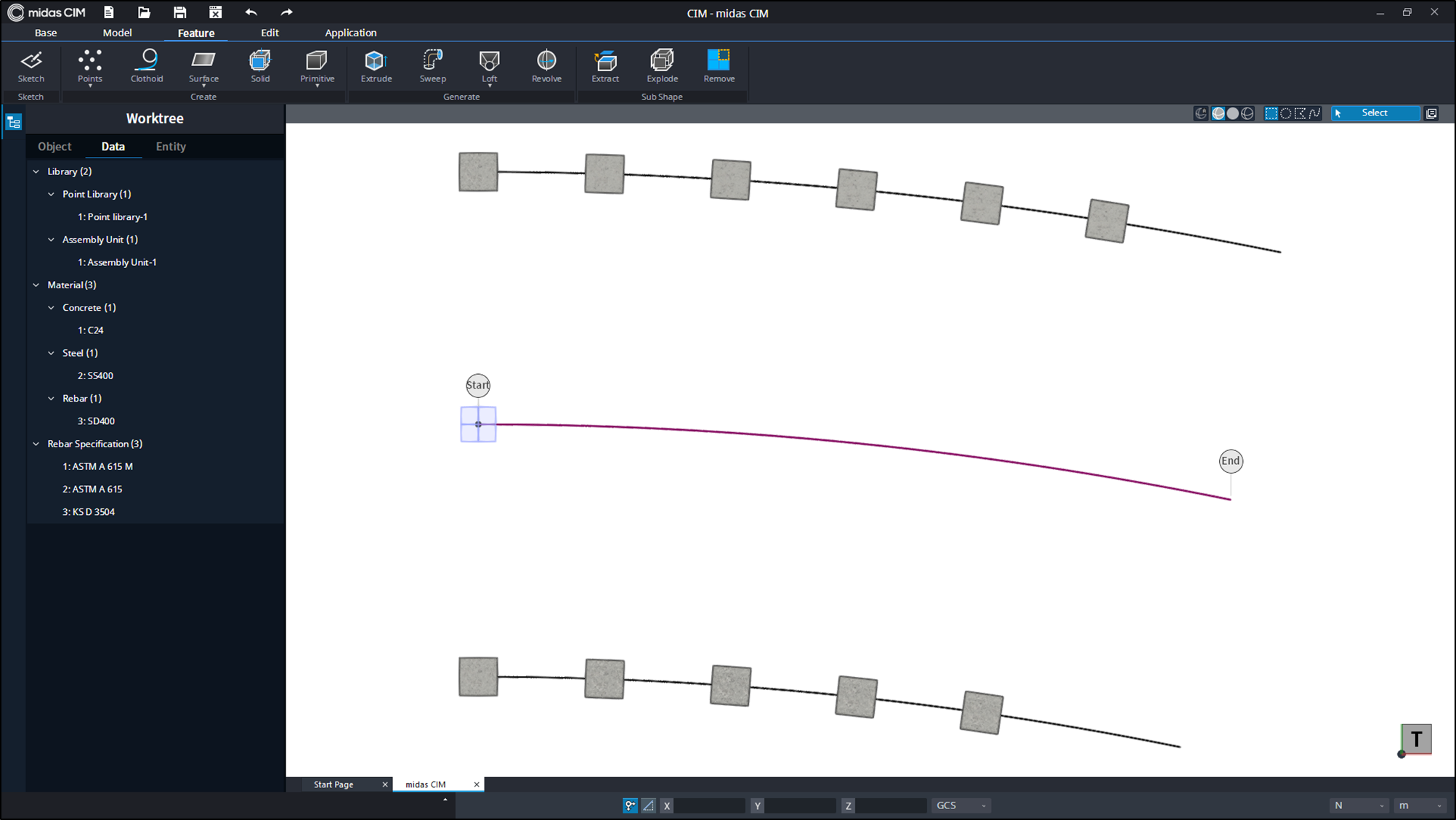Switch to wireframe display mode
This screenshot has width=1456, height=820.
click(1247, 113)
